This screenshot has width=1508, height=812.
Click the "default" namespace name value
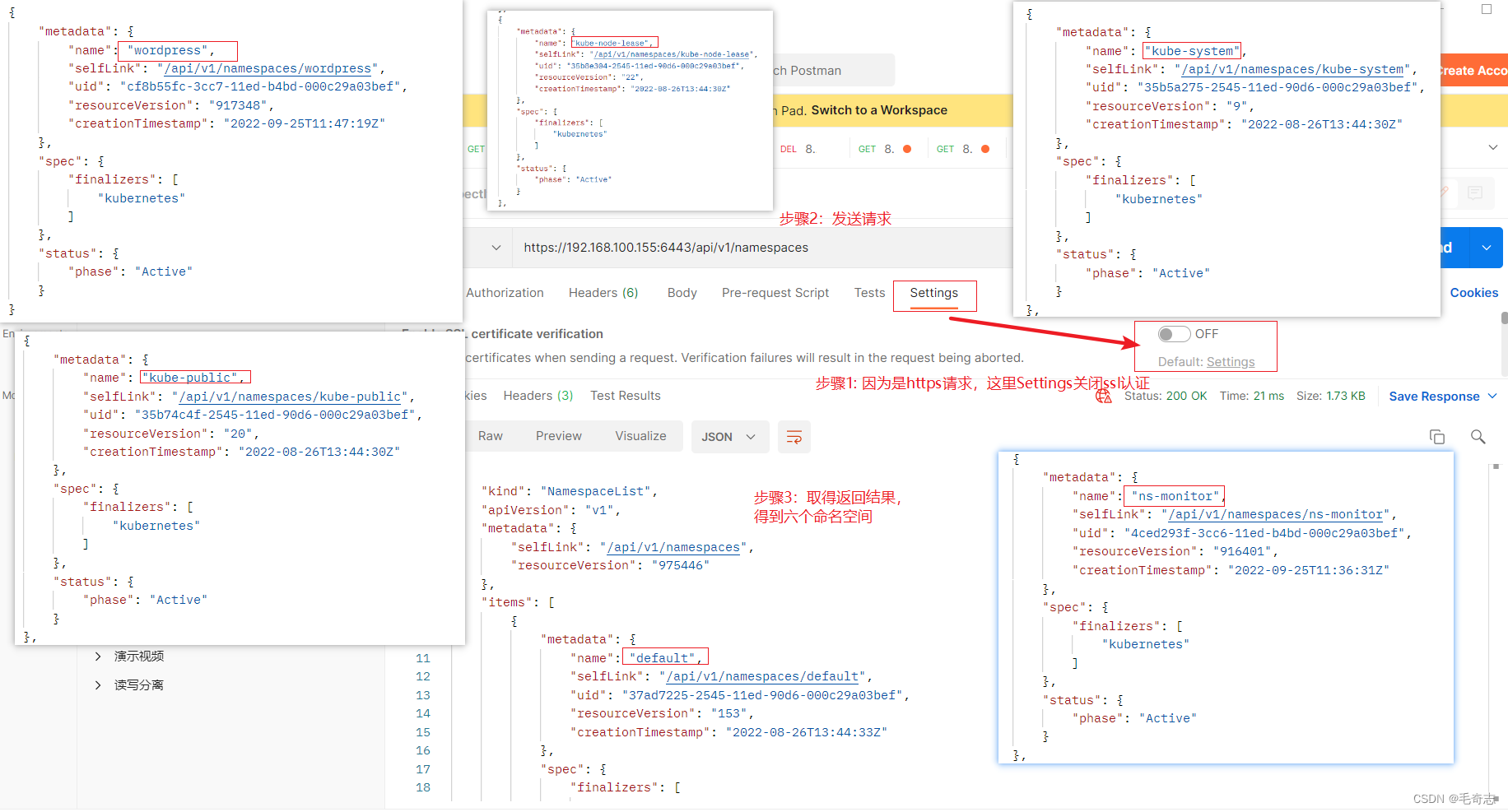tap(665, 658)
